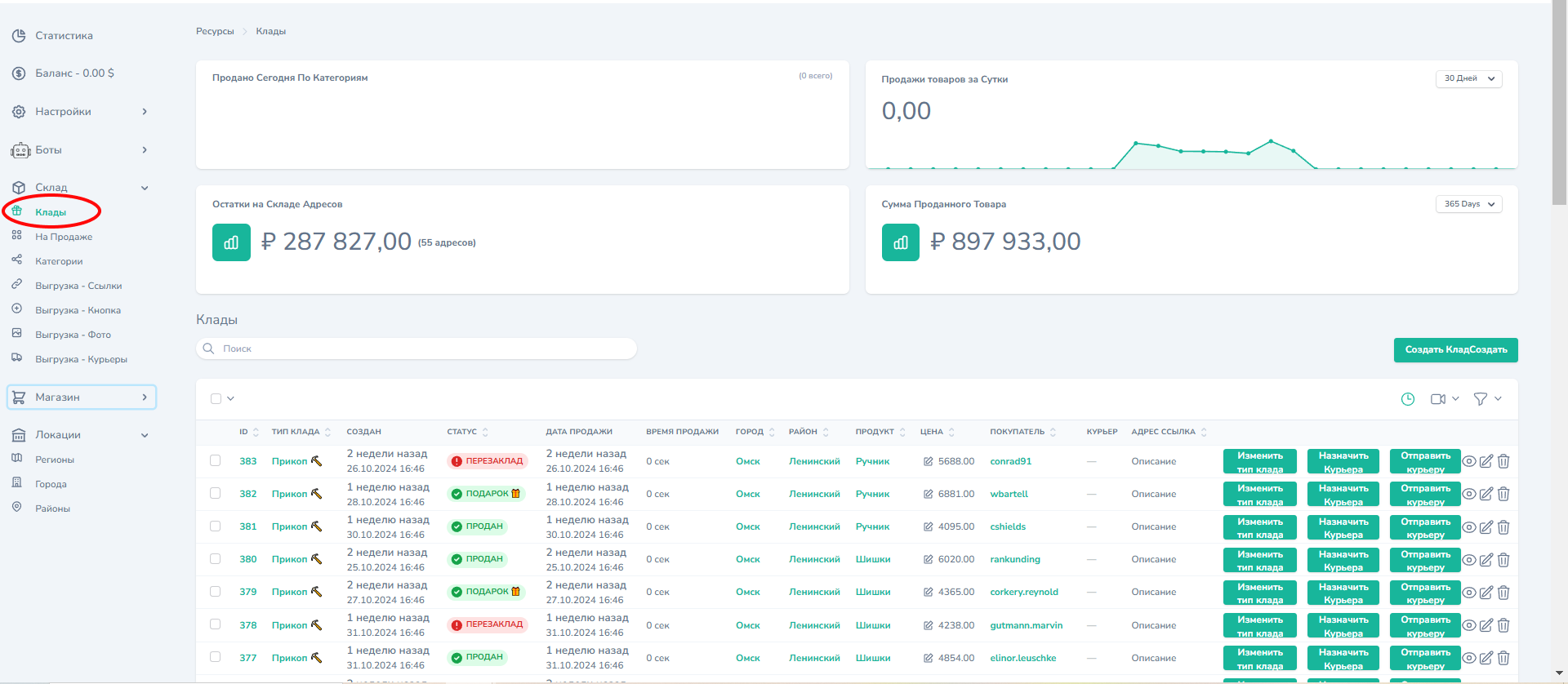Image resolution: width=1568 pixels, height=684 pixels.
Task: Sort by the Статус column
Action: (x=468, y=432)
